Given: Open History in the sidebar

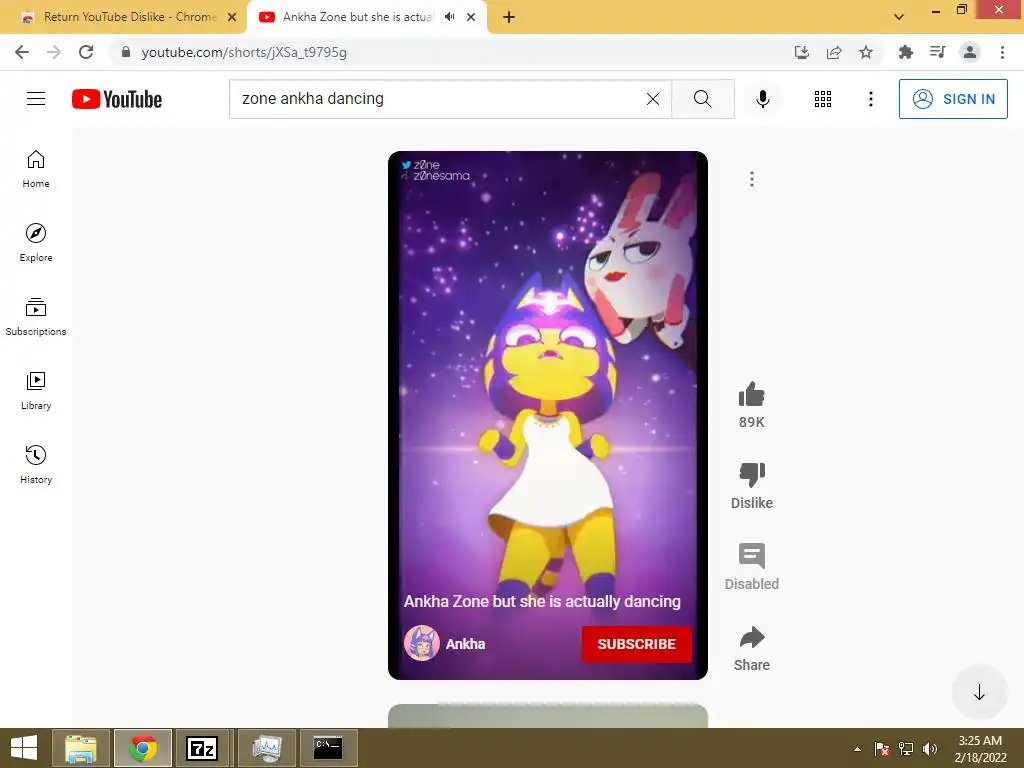Looking at the screenshot, I should tap(36, 464).
